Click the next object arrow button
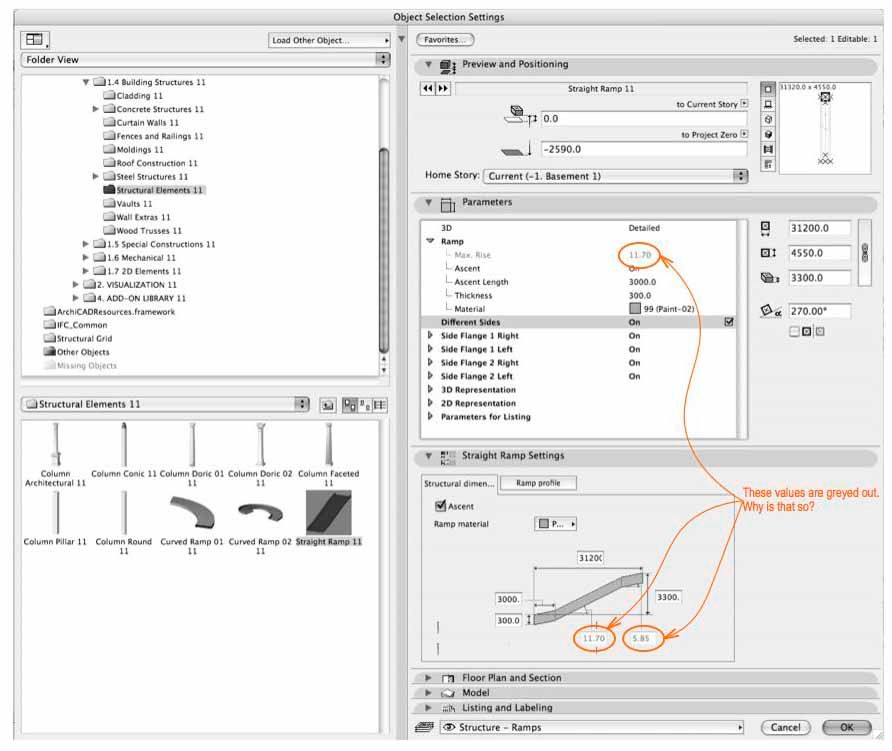The width and height of the screenshot is (892, 751). click(x=443, y=89)
